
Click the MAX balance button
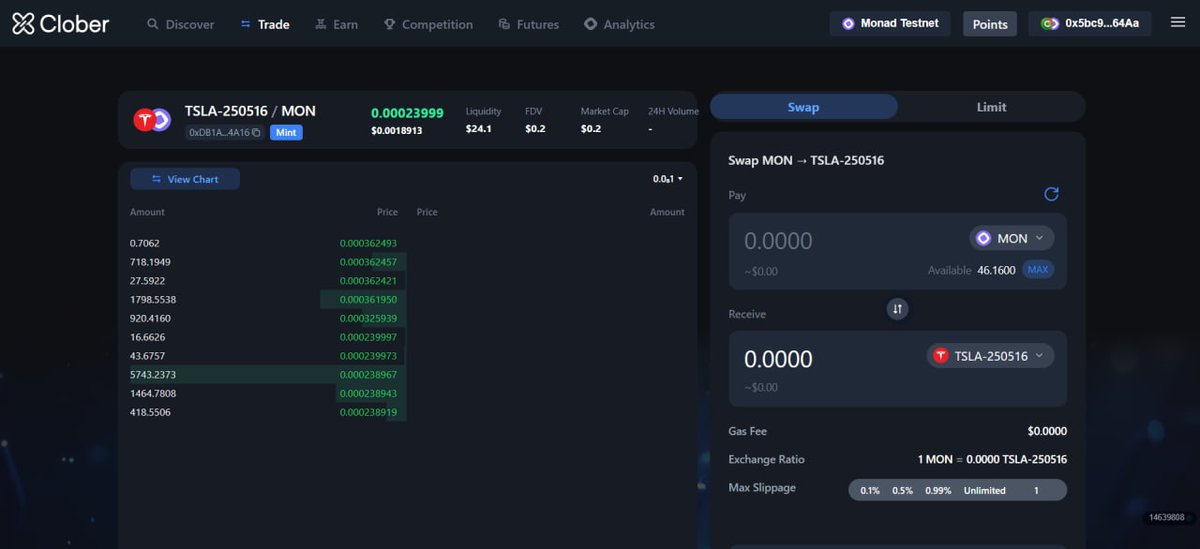1038,270
